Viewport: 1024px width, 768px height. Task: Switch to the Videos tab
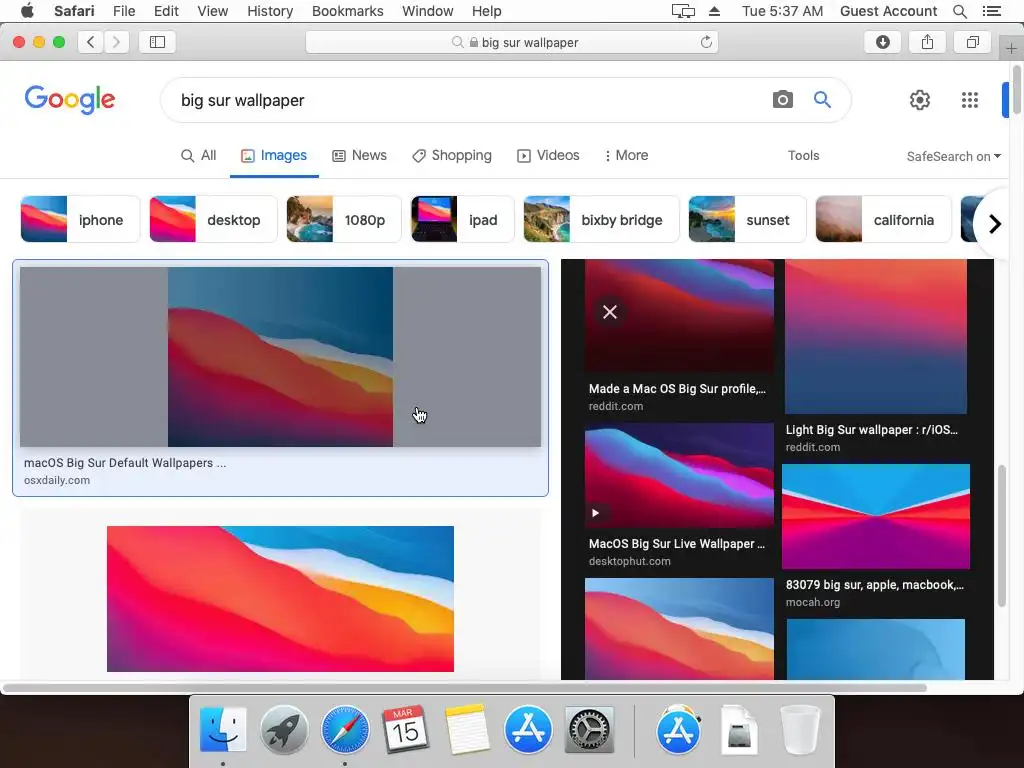pyautogui.click(x=549, y=155)
